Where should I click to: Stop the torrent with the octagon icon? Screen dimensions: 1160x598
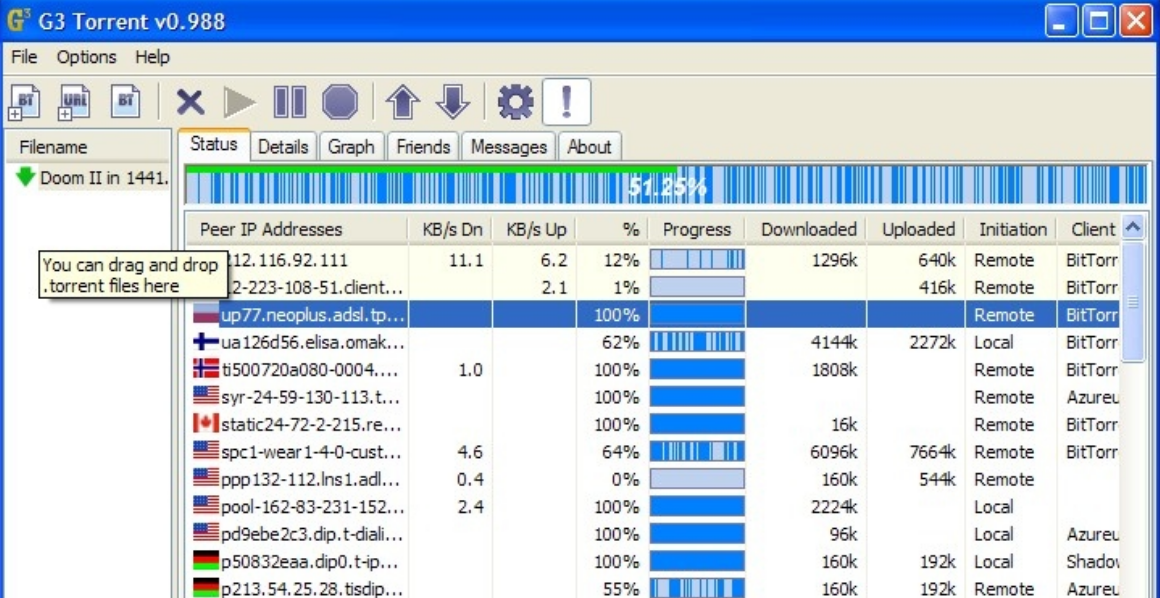[x=340, y=102]
